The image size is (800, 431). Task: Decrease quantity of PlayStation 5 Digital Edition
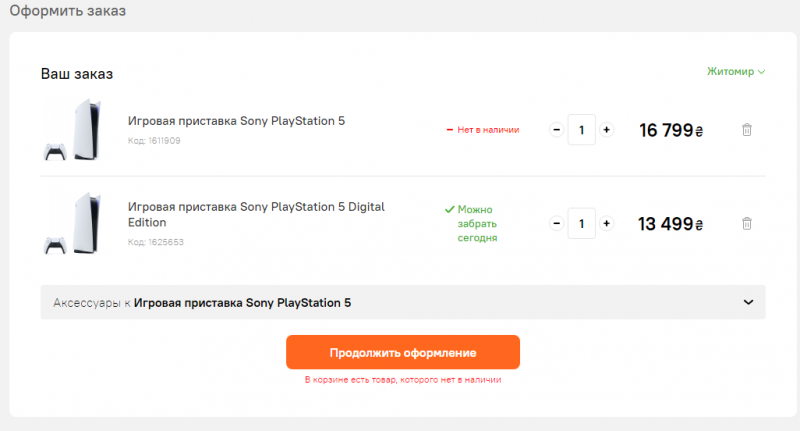click(556, 223)
